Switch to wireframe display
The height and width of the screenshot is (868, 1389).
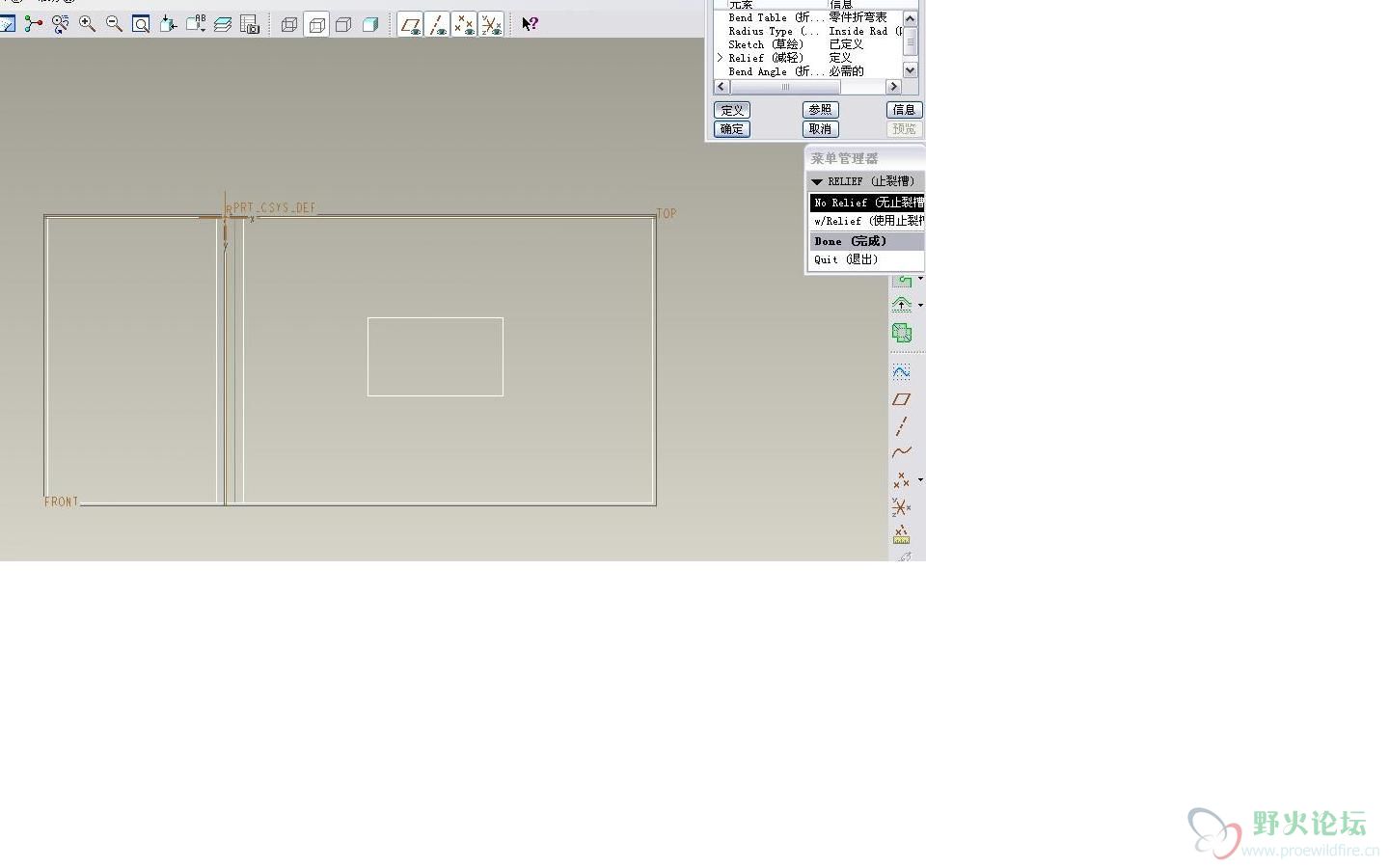[x=289, y=24]
